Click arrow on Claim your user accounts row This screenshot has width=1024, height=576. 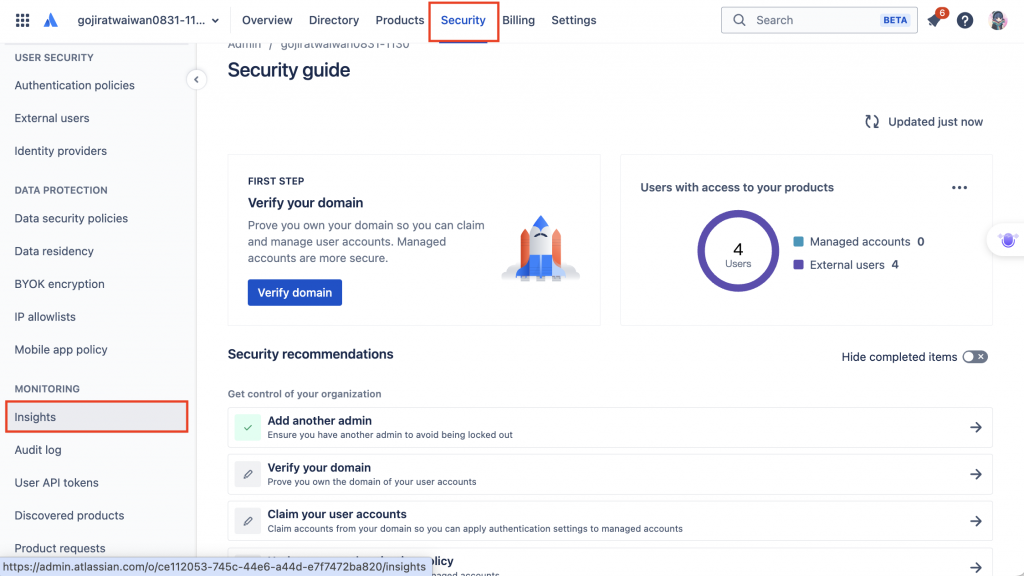pyautogui.click(x=976, y=521)
